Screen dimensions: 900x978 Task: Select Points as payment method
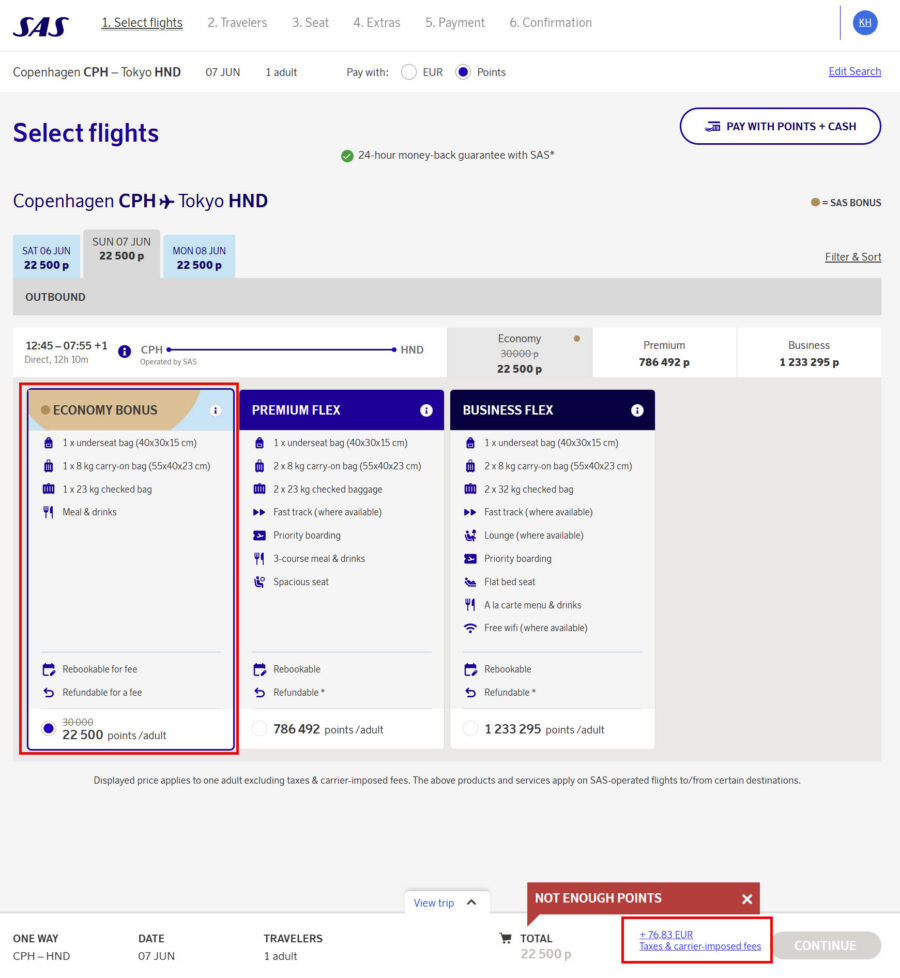(x=463, y=72)
